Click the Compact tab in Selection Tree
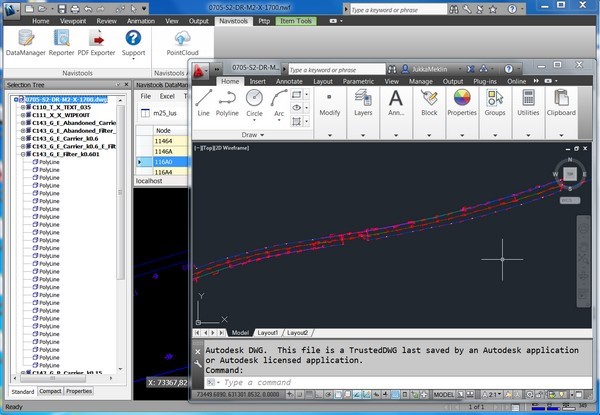 49,391
